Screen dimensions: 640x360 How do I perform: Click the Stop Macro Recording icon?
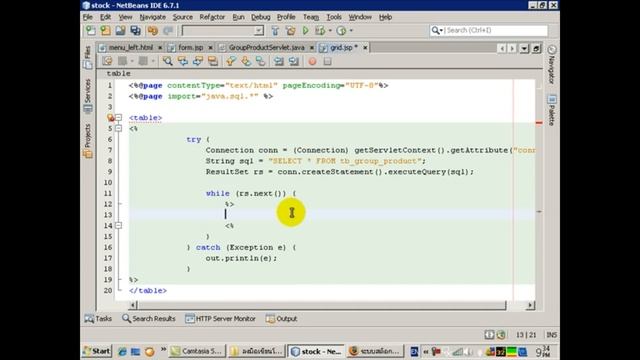(327, 61)
